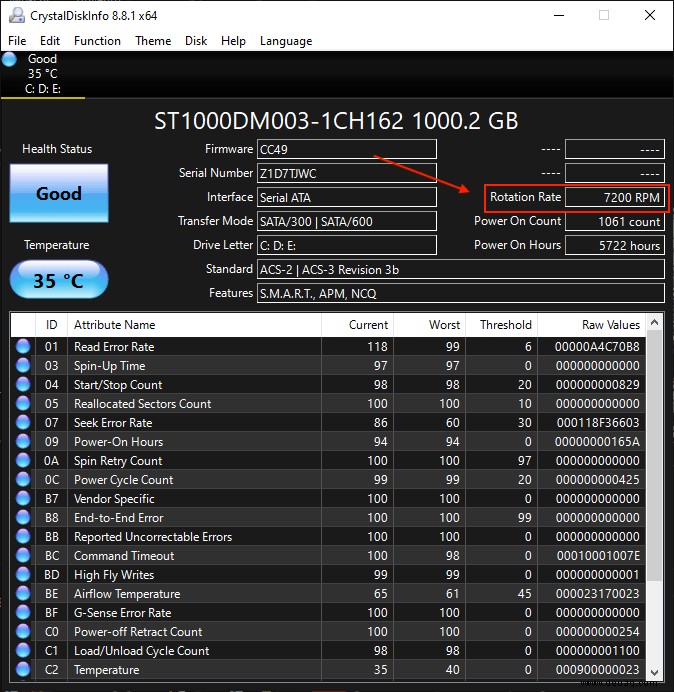Click the Rotation Rate value 7200 RPM
Viewport: 674px width, 692px height.
[614, 197]
